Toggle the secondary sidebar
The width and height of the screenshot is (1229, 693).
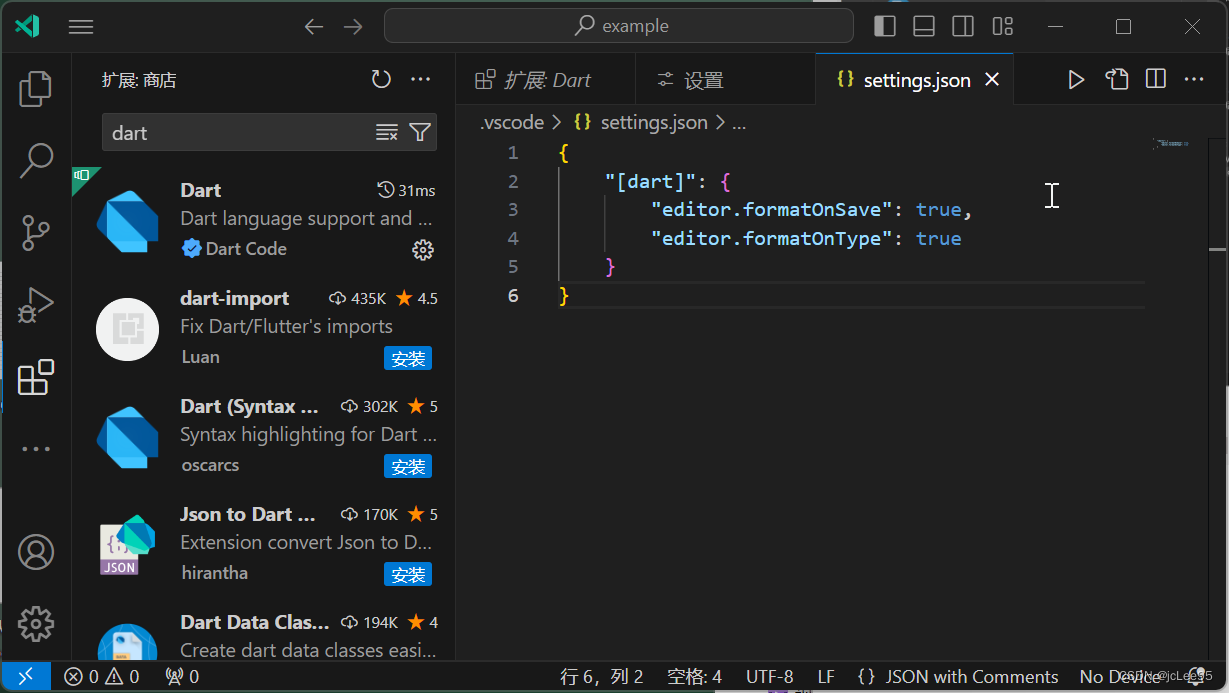962,26
